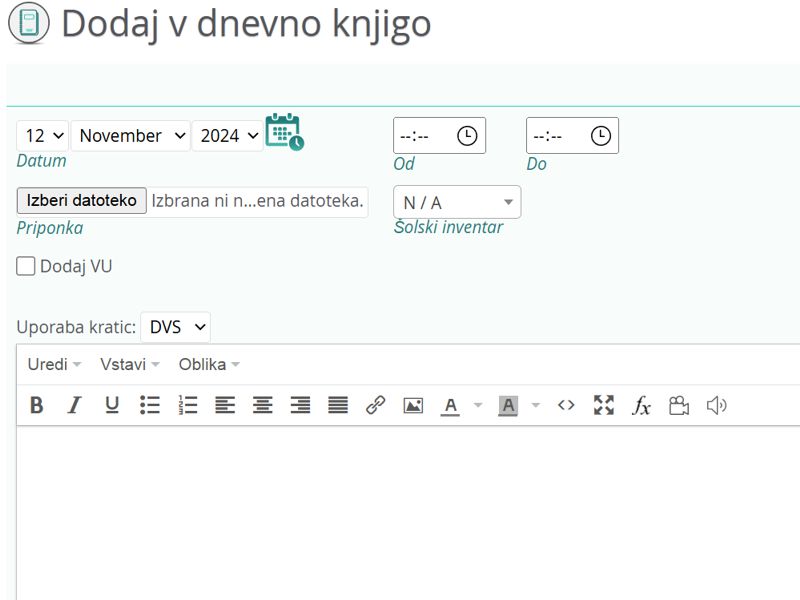
Task: Open the source code view
Action: [x=566, y=405]
